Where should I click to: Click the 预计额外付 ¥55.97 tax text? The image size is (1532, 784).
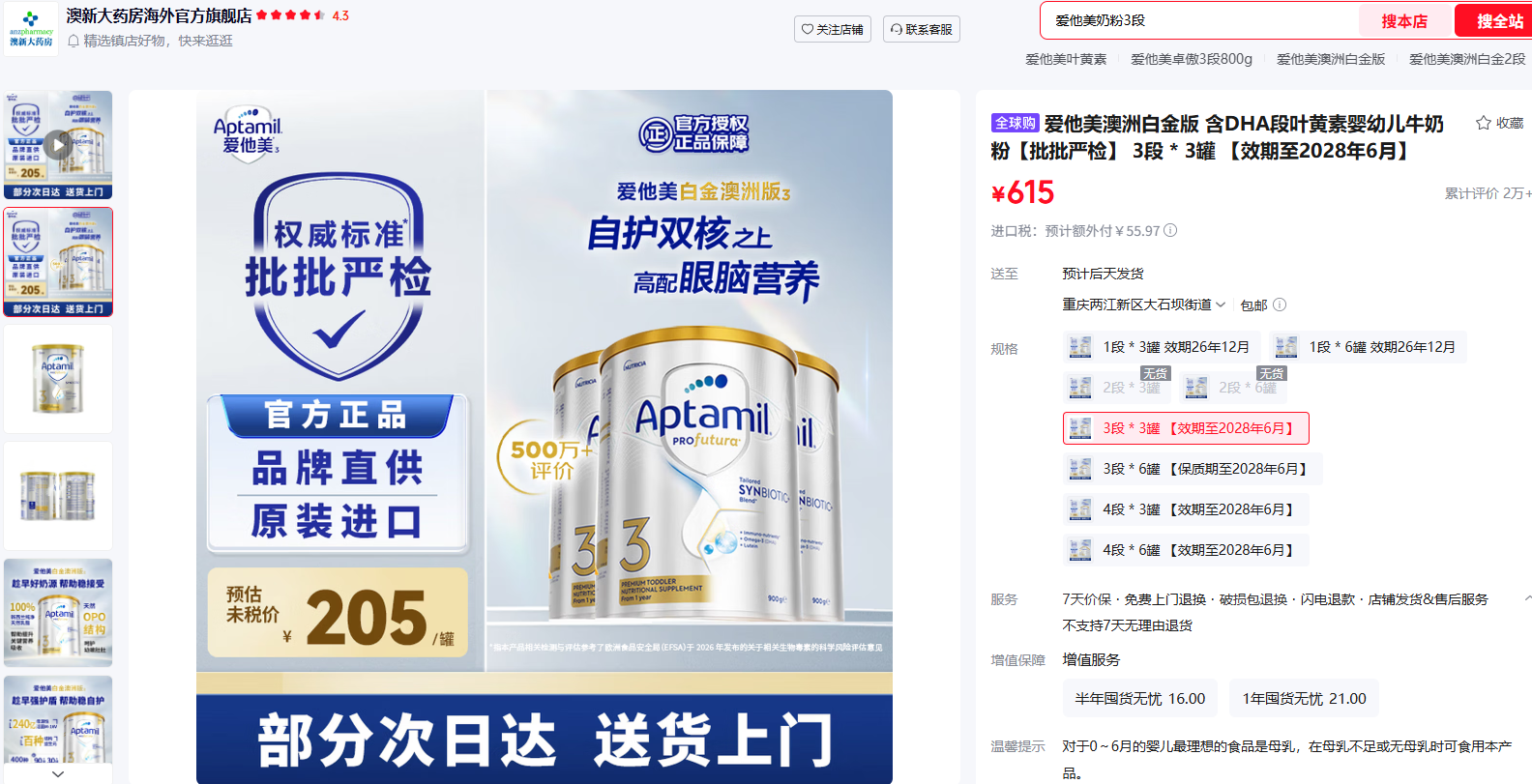[x=1102, y=230]
